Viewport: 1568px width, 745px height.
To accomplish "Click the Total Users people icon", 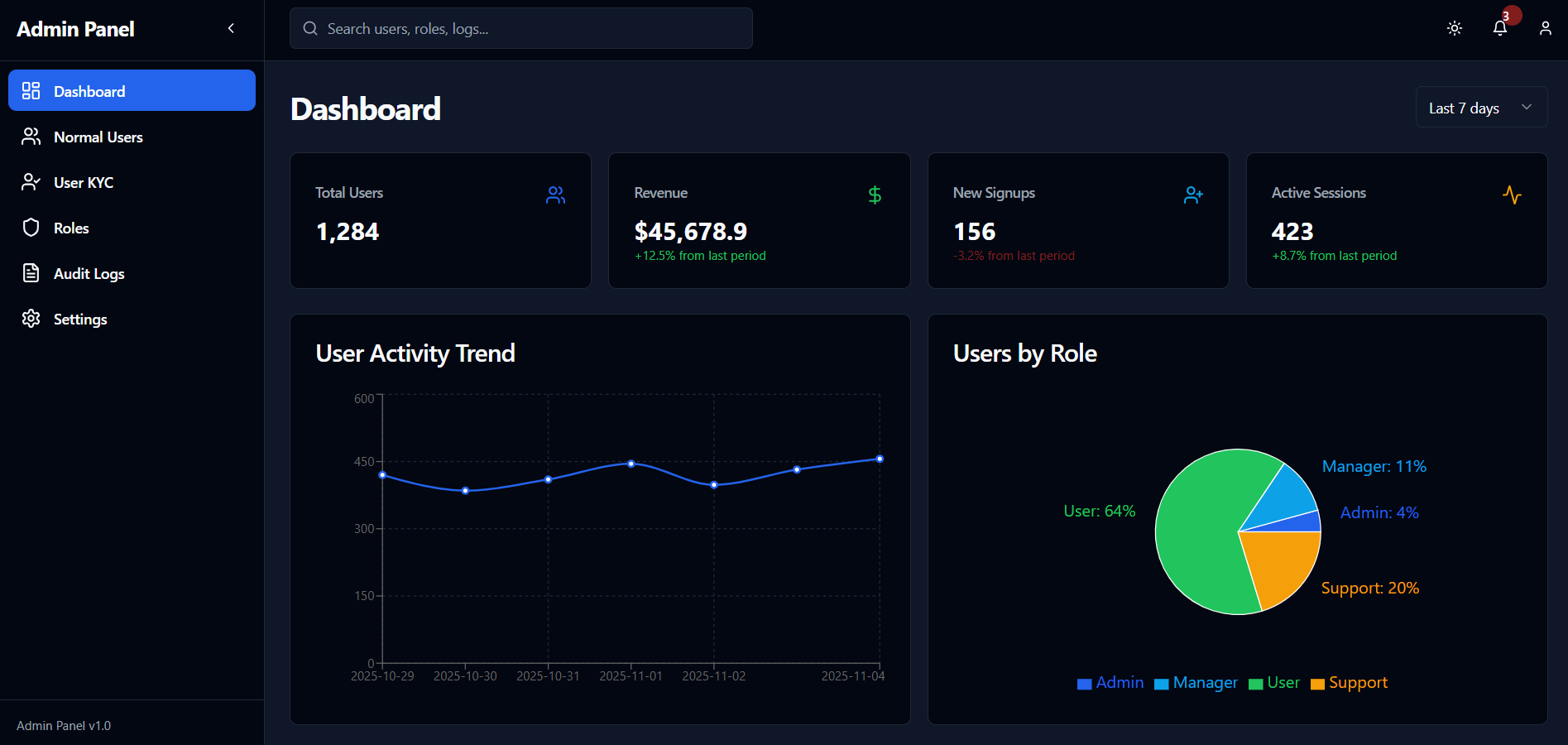I will coord(555,195).
